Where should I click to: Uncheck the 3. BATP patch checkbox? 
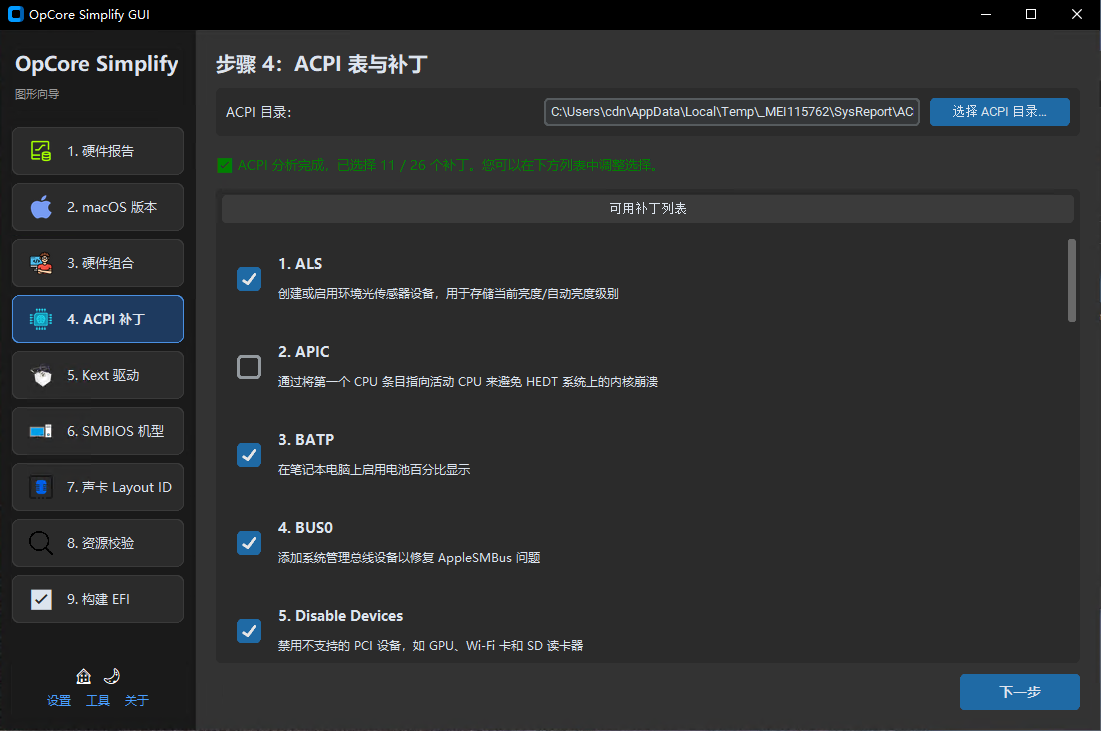click(x=249, y=455)
